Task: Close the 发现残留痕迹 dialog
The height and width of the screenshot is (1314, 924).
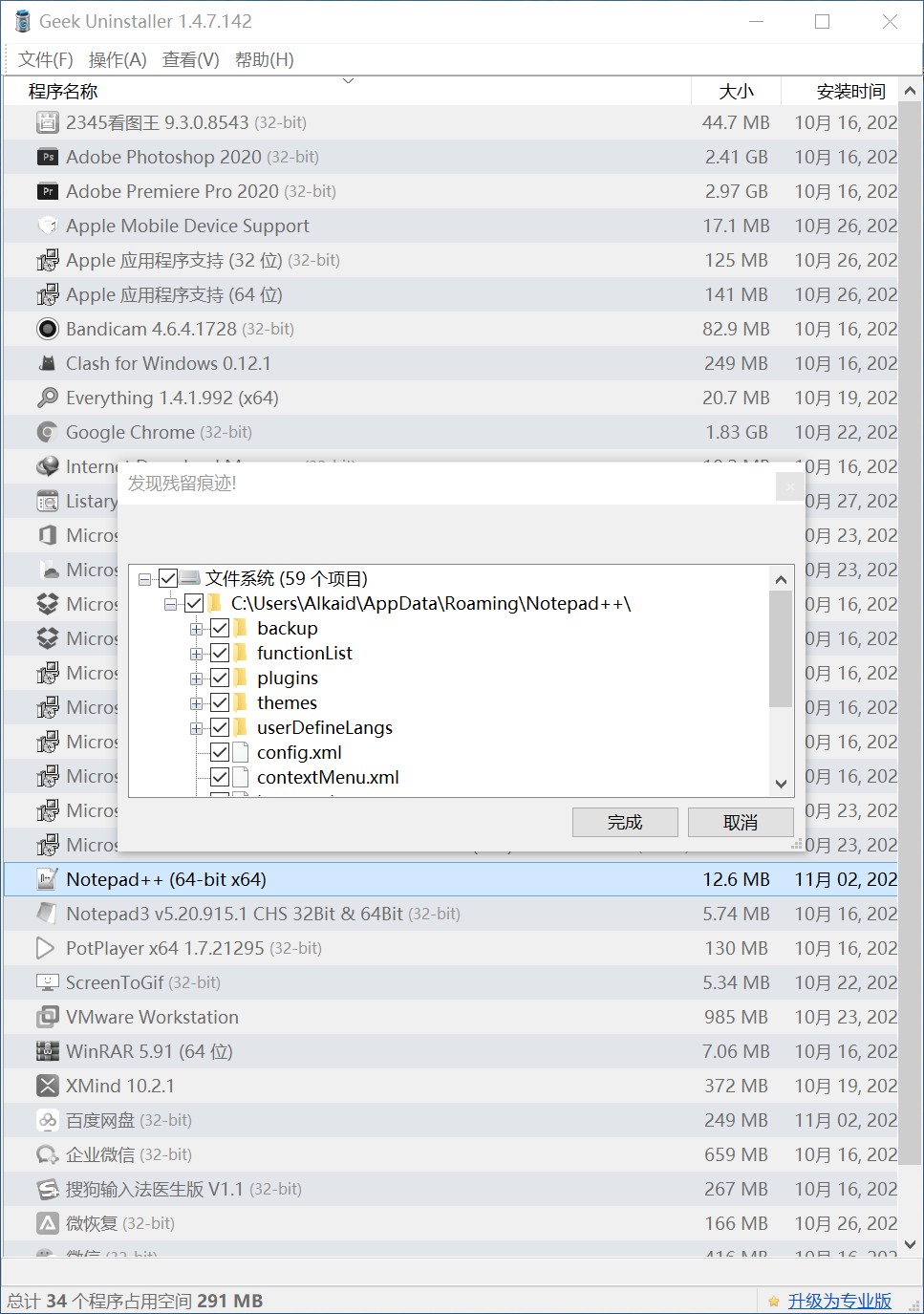Action: pos(790,487)
